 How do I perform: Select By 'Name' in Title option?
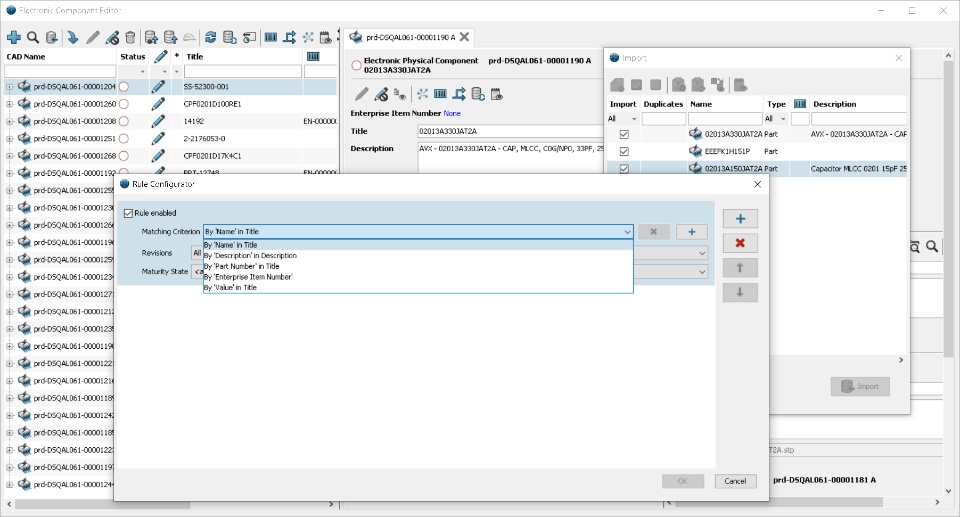[x=418, y=245]
